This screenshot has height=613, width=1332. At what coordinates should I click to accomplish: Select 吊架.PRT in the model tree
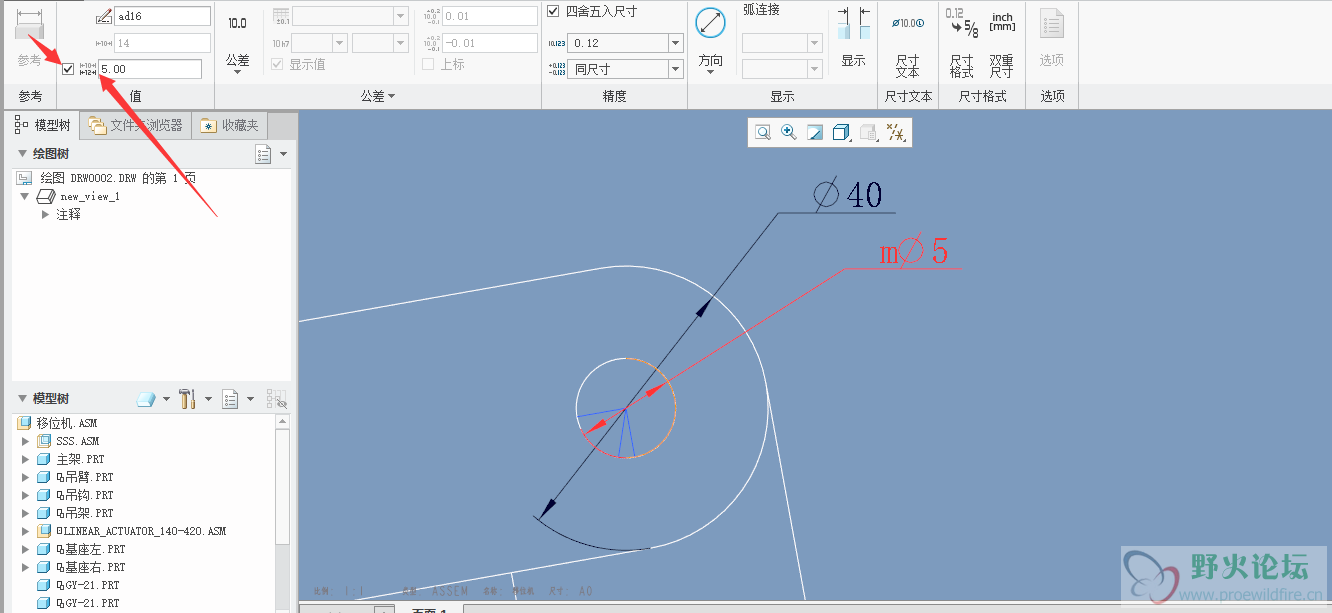coord(85,513)
